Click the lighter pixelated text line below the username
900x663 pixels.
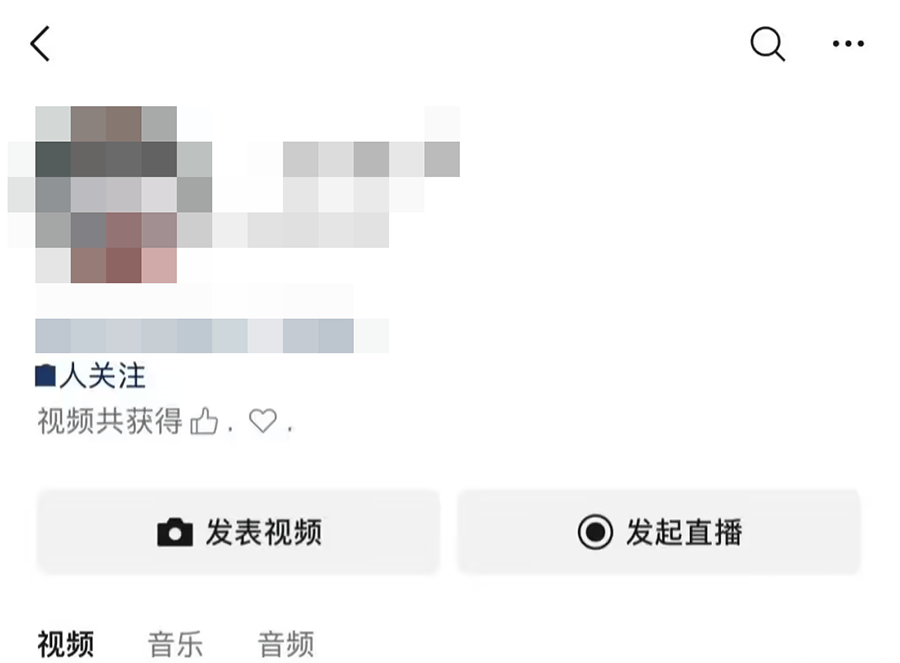[354, 195]
